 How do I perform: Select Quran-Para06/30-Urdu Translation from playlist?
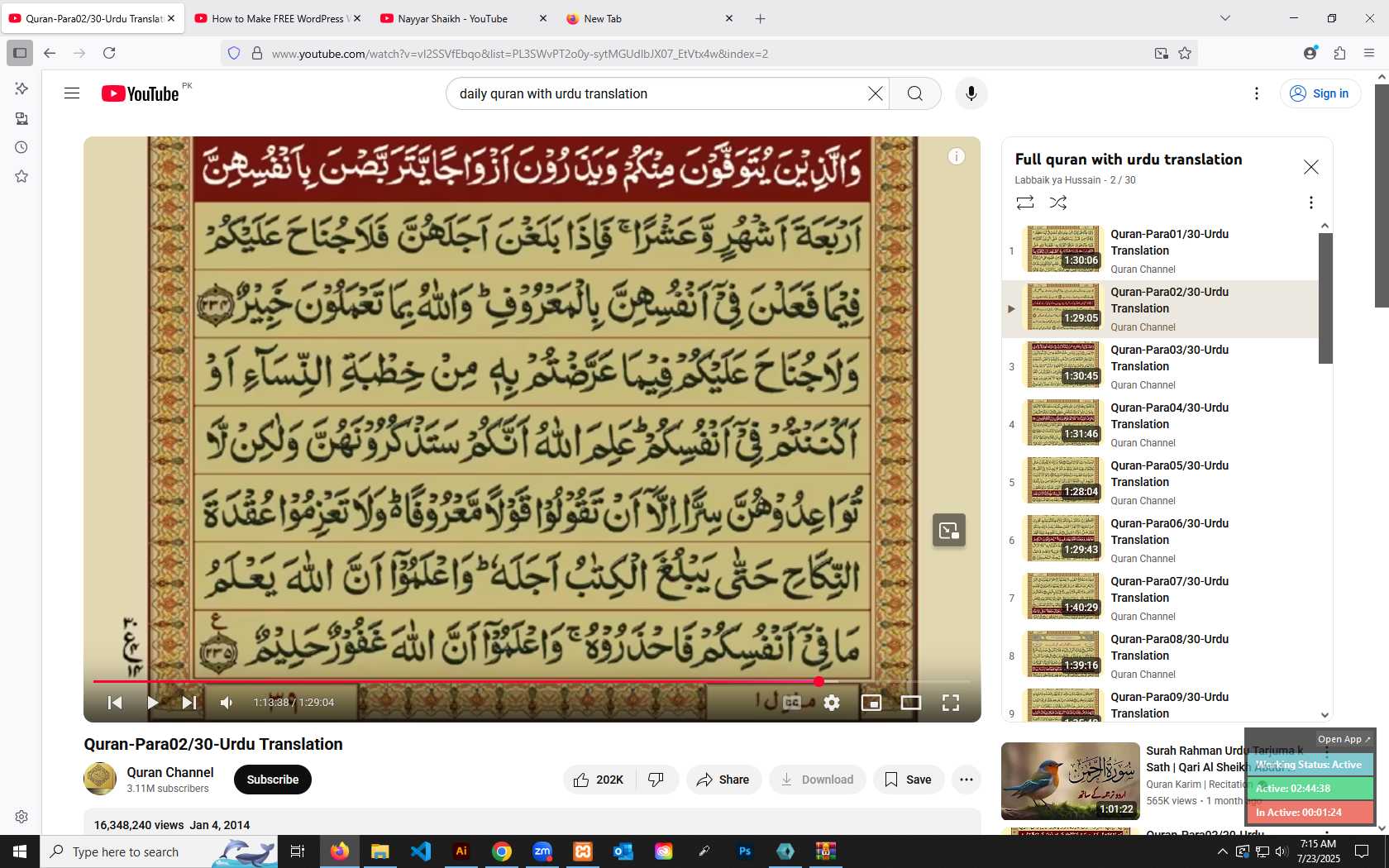(x=1159, y=541)
